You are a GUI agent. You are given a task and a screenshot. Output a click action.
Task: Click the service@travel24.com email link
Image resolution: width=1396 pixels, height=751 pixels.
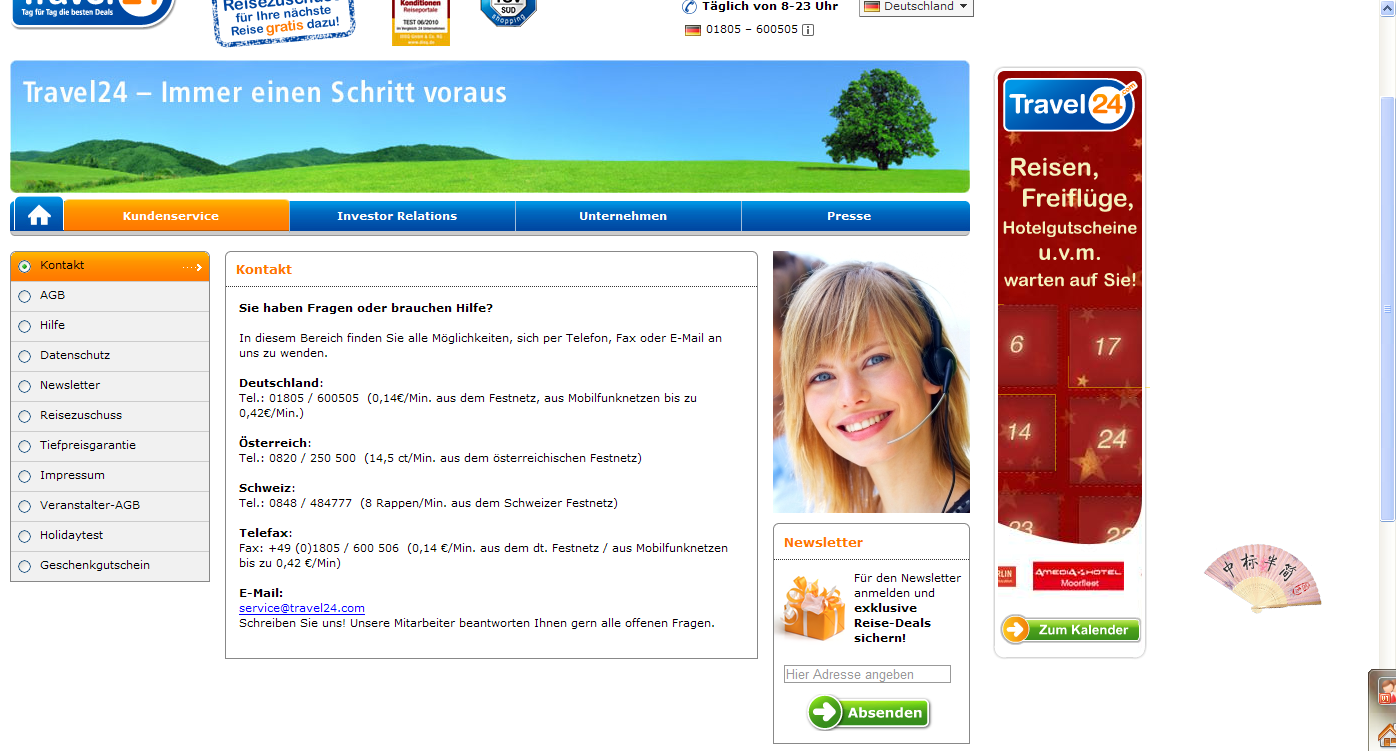302,608
